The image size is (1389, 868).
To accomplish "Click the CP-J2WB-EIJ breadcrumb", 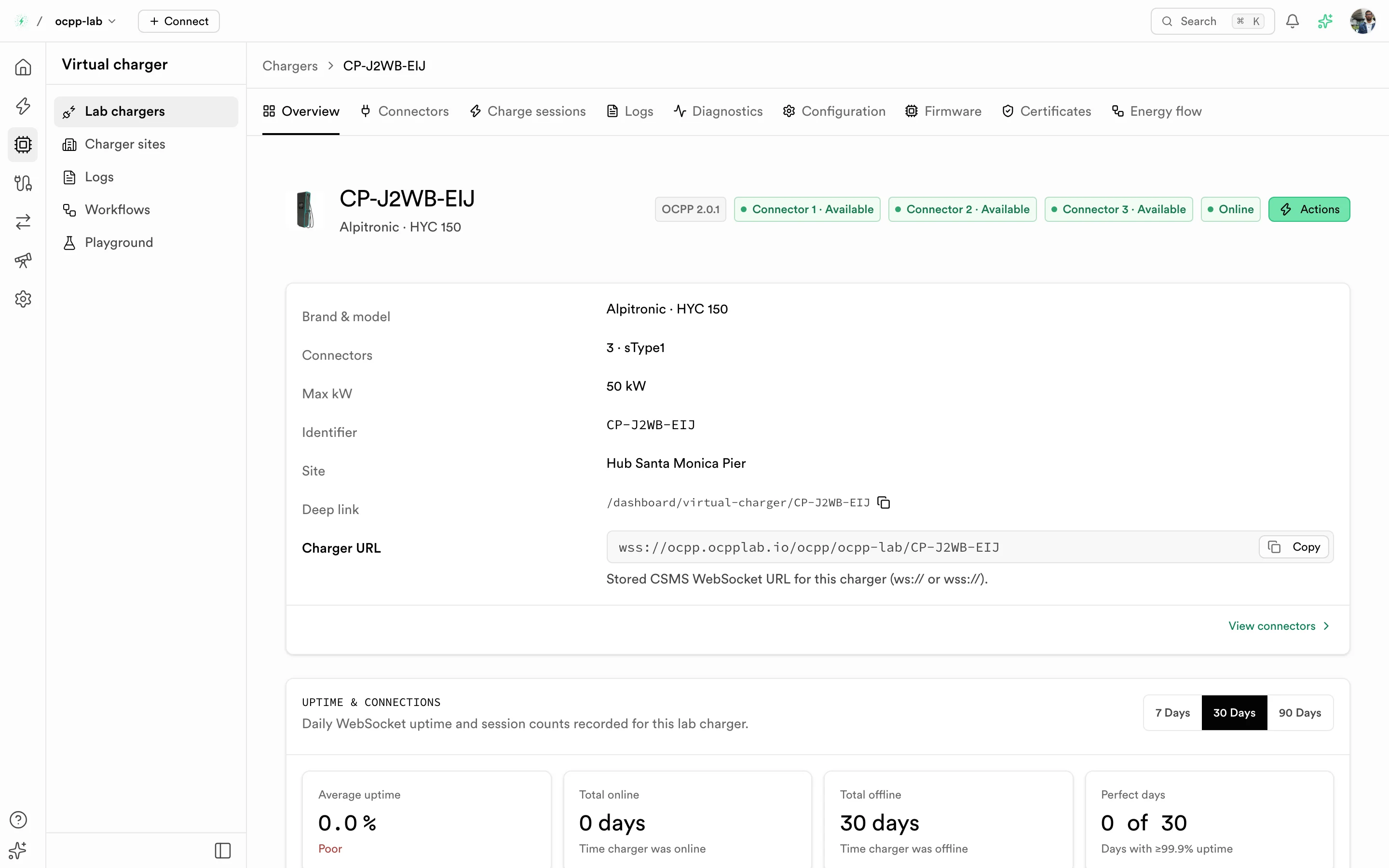I will click(x=384, y=66).
